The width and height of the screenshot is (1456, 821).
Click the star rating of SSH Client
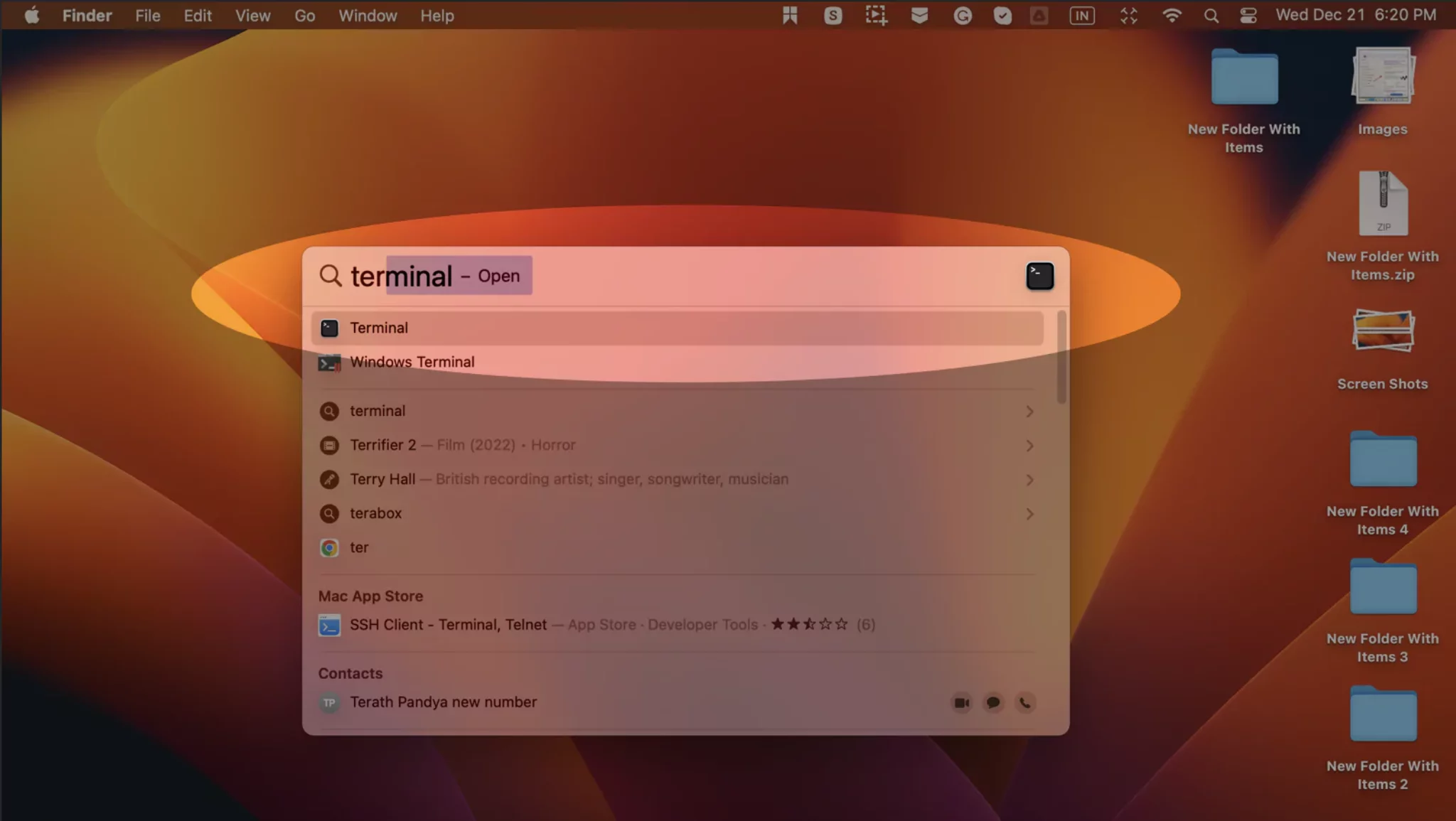(x=809, y=624)
